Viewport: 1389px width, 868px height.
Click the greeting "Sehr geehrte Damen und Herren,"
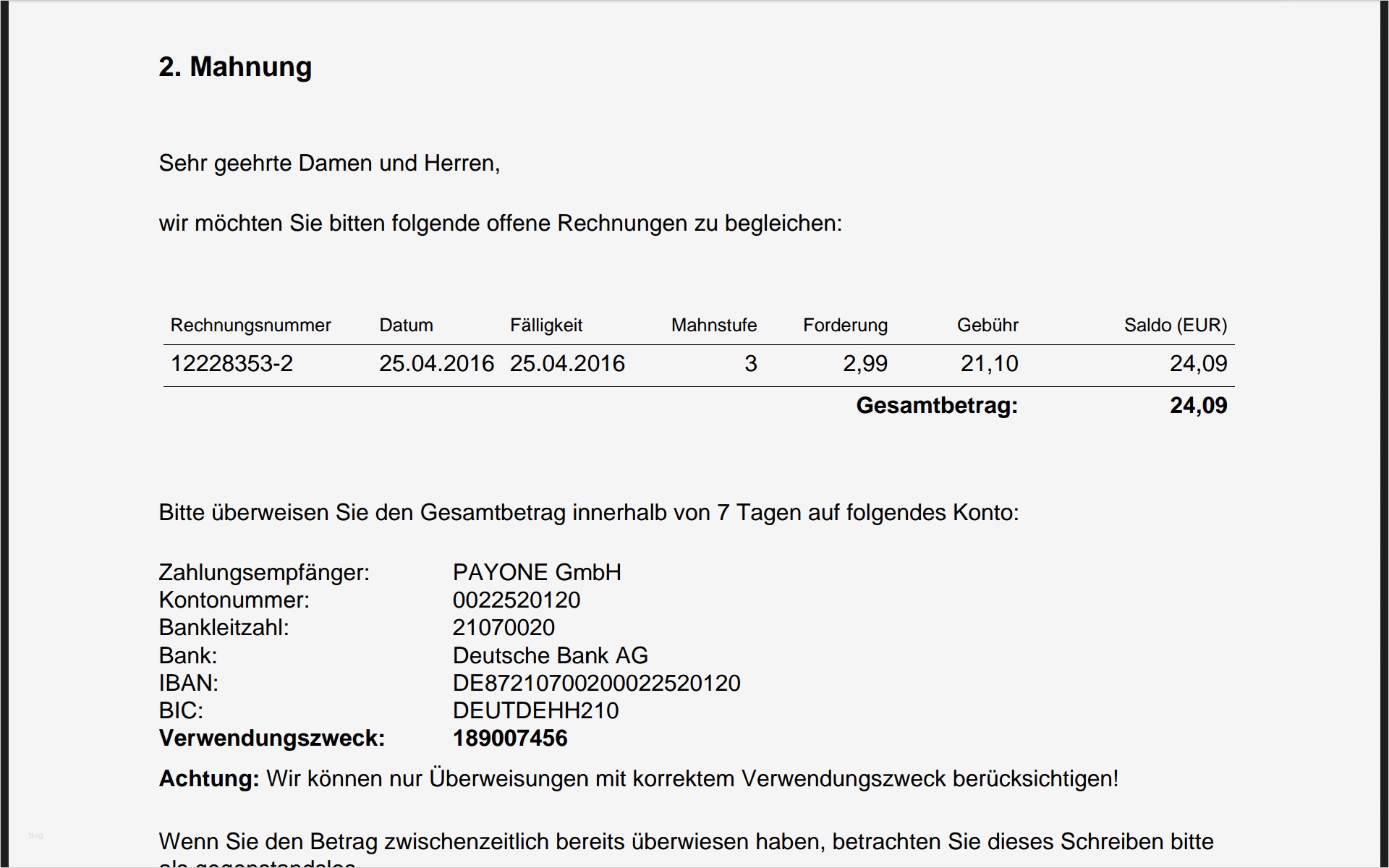tap(329, 163)
